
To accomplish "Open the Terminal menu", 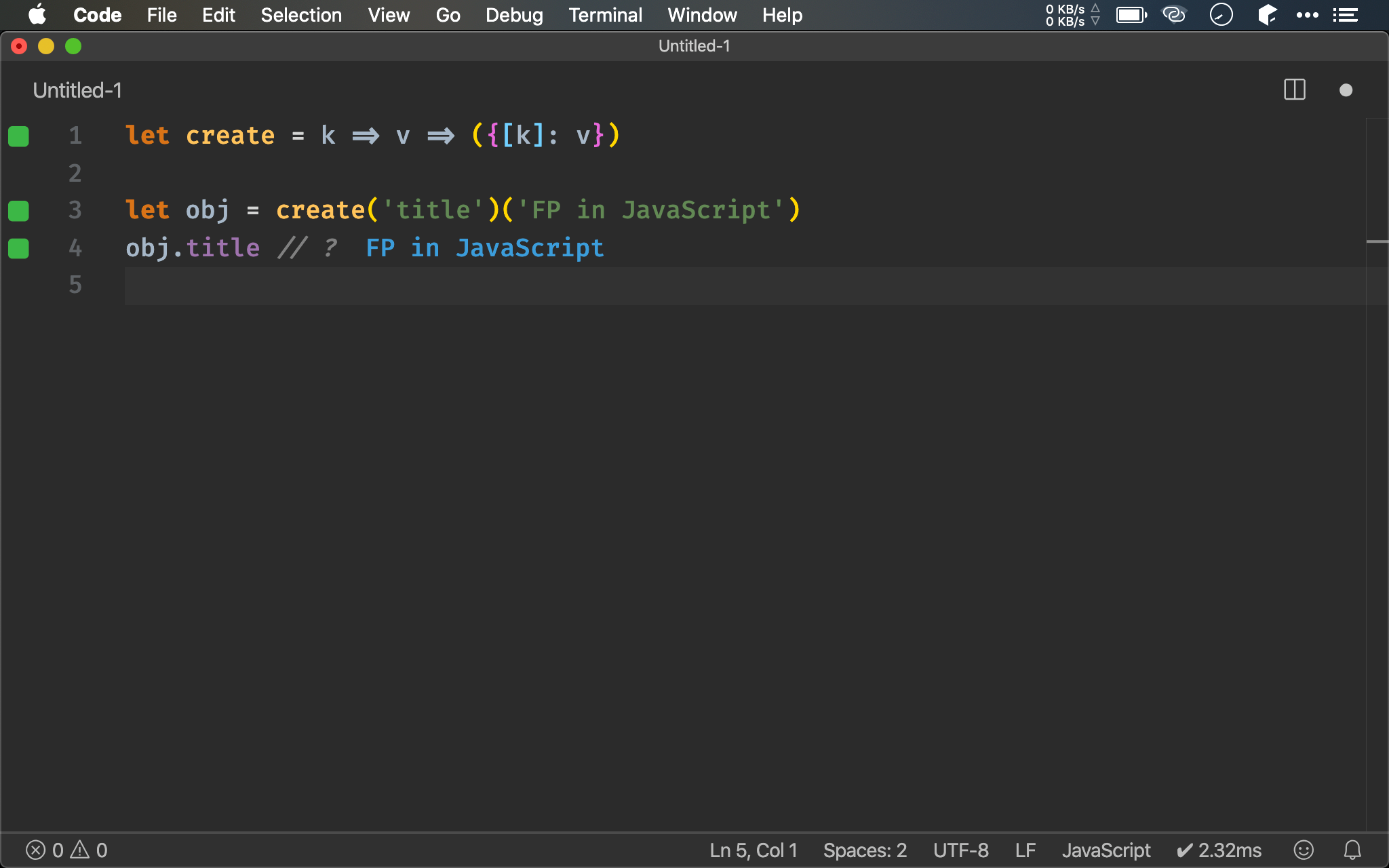I will pyautogui.click(x=605, y=15).
